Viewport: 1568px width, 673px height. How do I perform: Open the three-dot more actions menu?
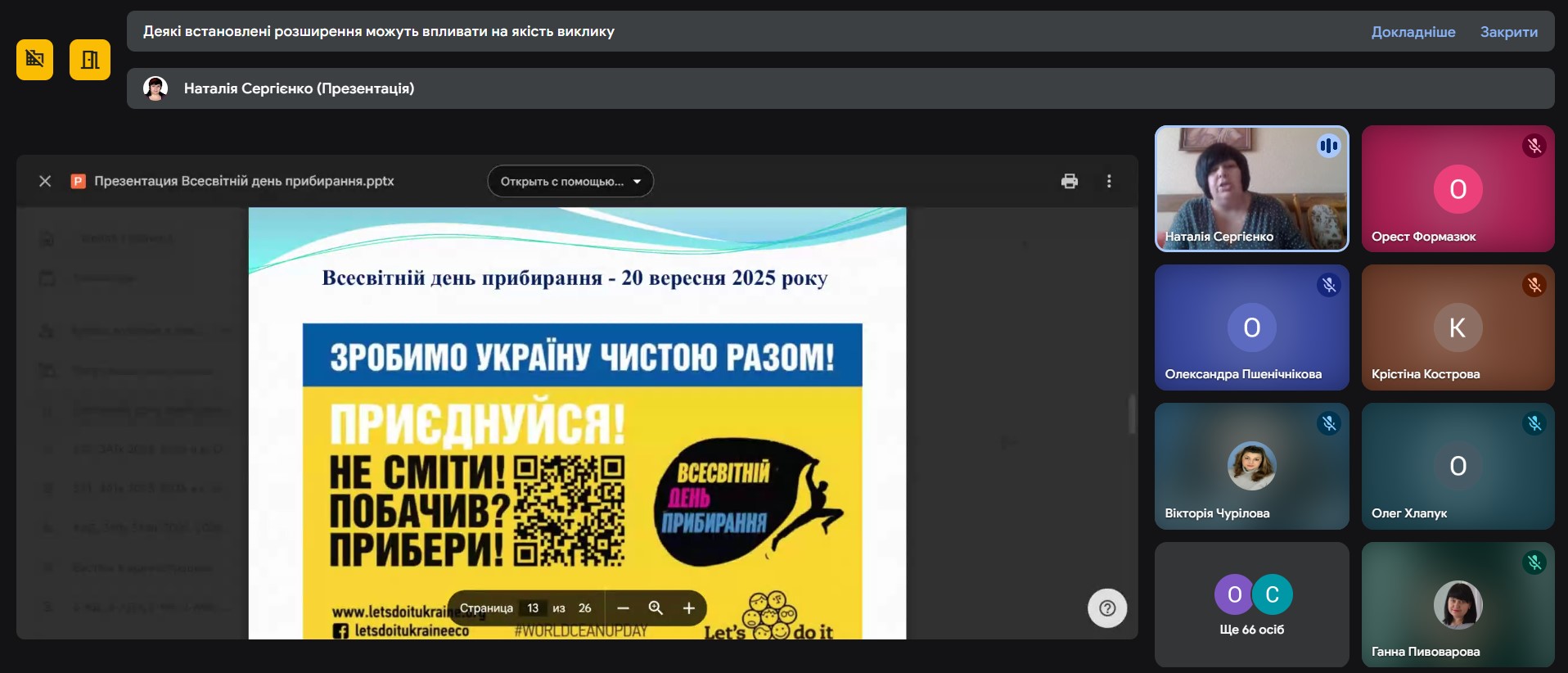[x=1109, y=181]
